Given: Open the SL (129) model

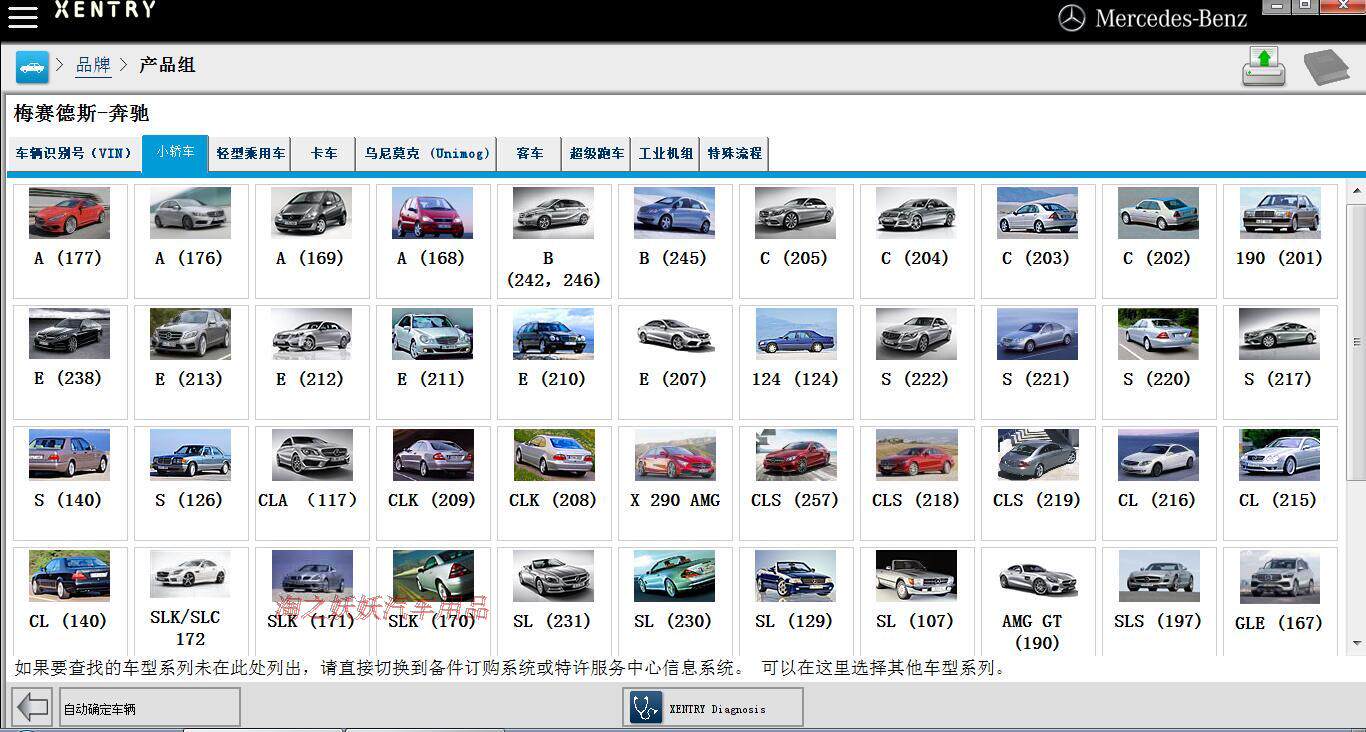Looking at the screenshot, I should [796, 601].
